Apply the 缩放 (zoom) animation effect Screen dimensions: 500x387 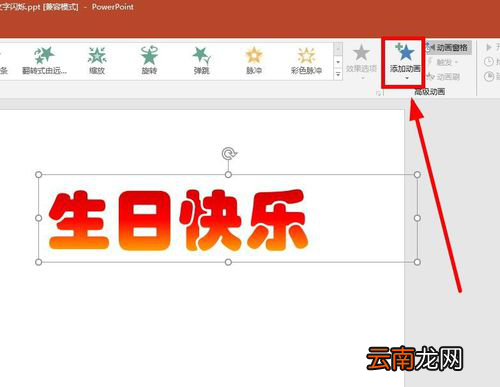pos(97,60)
